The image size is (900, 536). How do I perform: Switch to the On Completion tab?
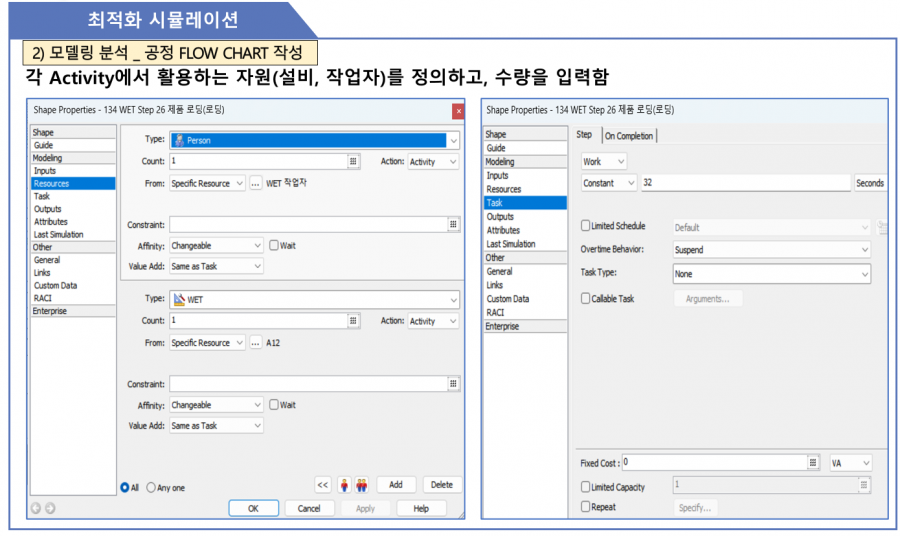629,136
